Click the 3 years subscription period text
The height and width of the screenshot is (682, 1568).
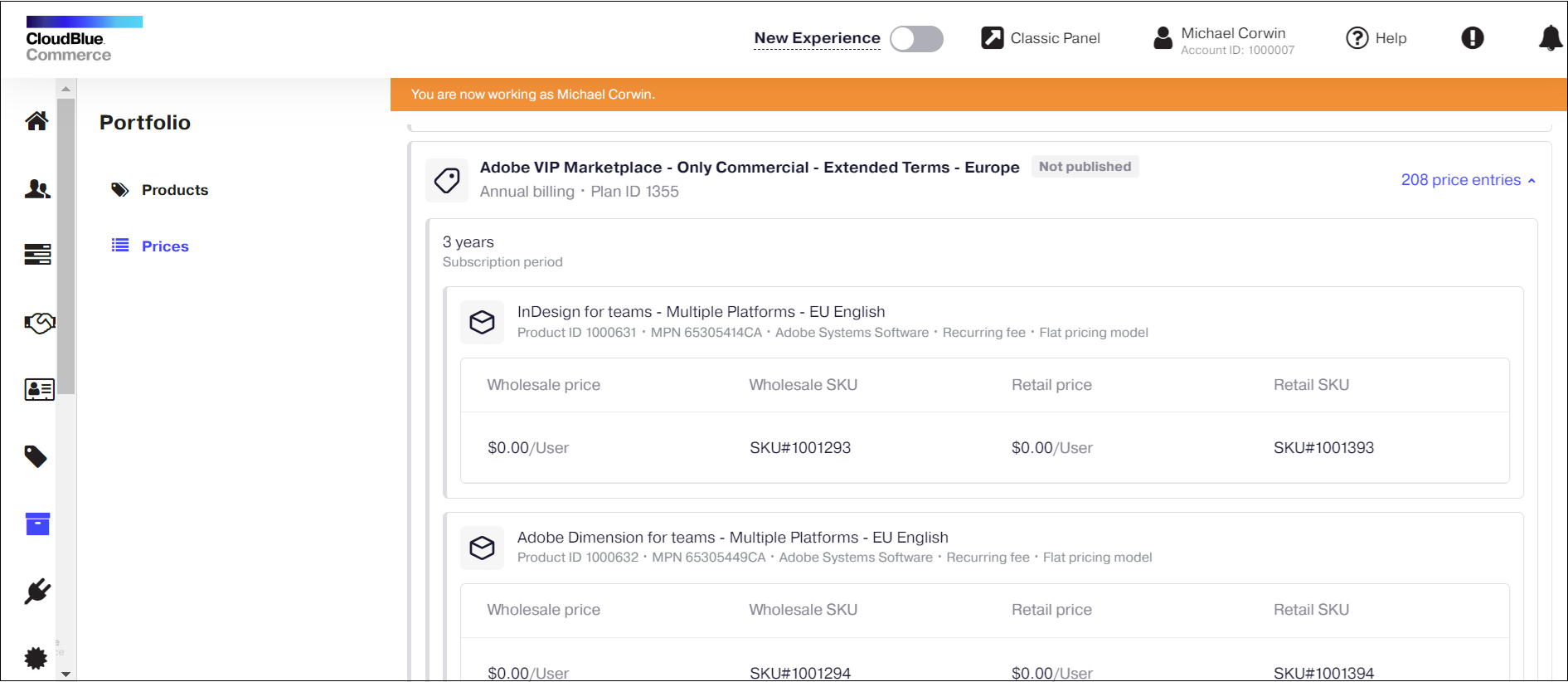[x=468, y=242]
